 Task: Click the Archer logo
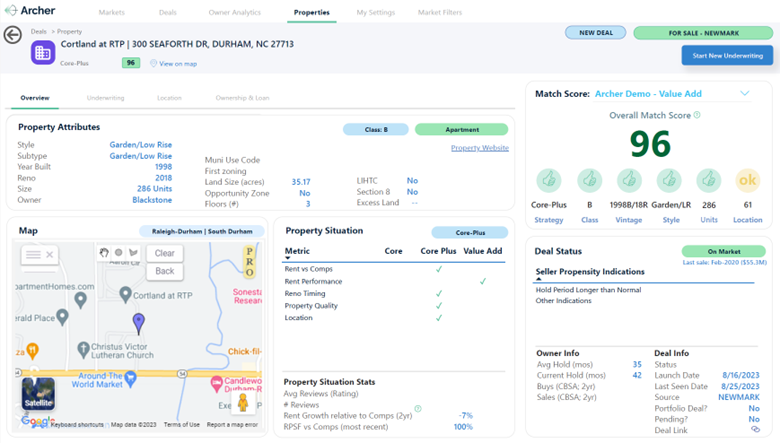(x=30, y=10)
